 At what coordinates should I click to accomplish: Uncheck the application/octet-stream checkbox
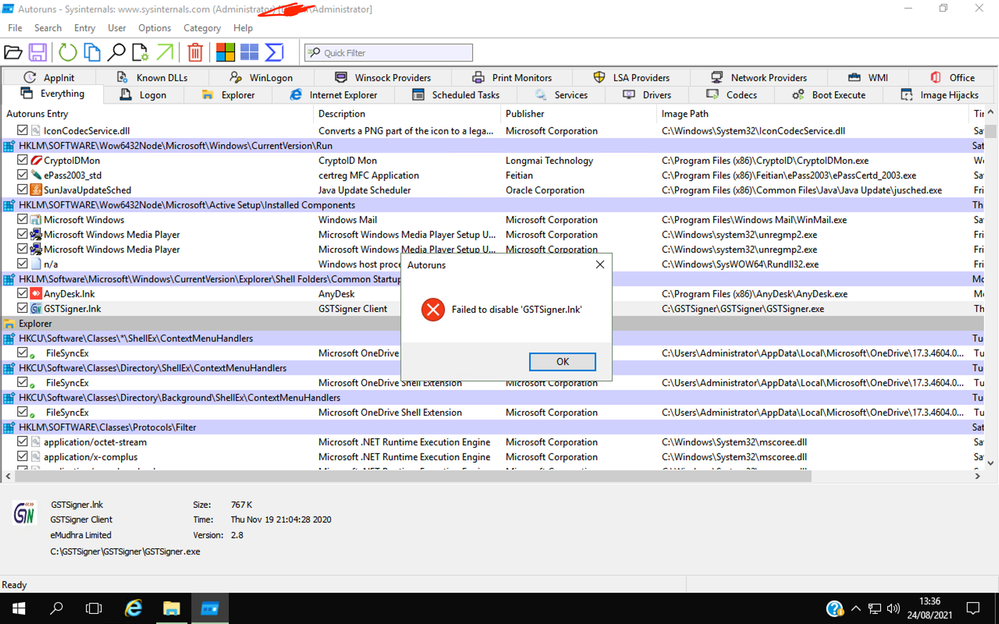tap(22, 441)
